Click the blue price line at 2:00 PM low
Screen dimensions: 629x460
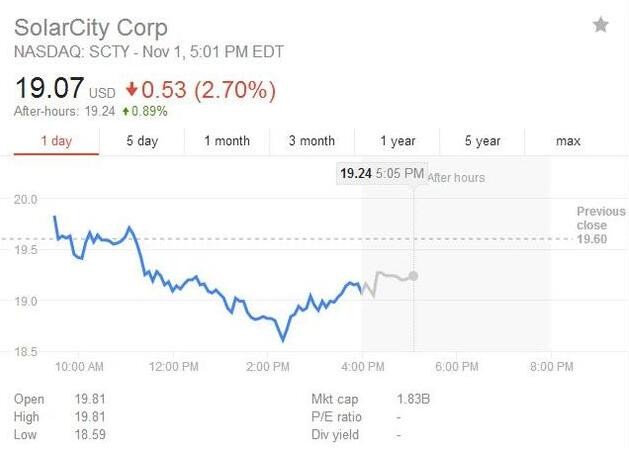click(283, 340)
